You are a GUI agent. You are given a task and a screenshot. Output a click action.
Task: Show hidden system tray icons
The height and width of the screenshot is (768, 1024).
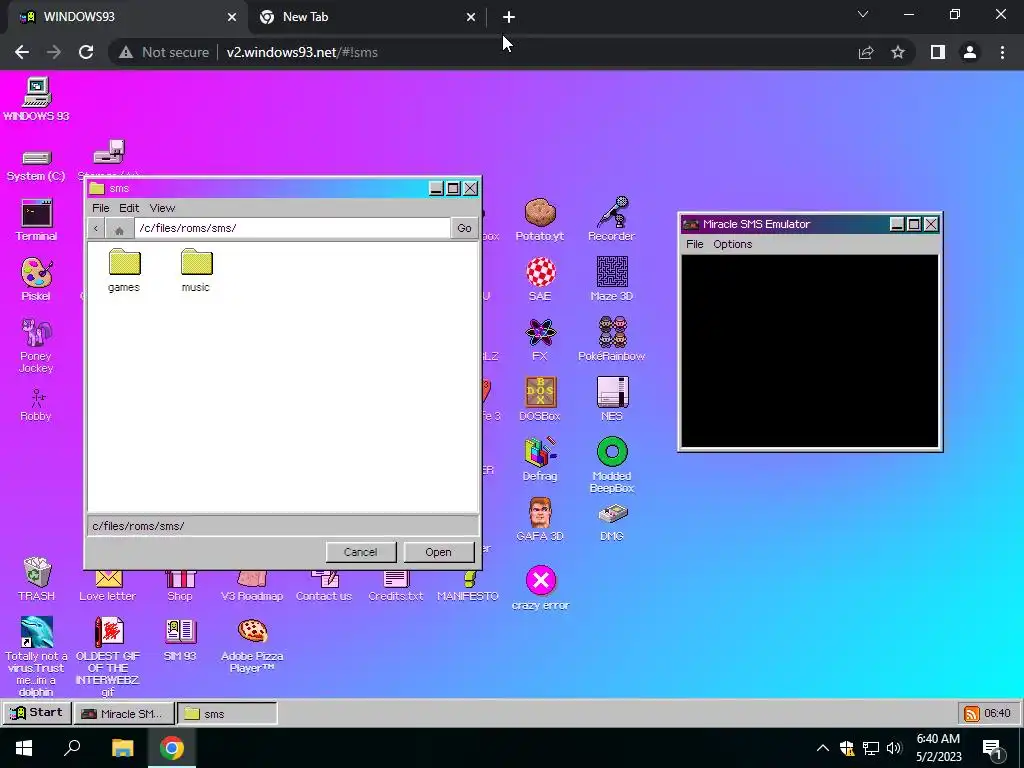[x=823, y=748]
